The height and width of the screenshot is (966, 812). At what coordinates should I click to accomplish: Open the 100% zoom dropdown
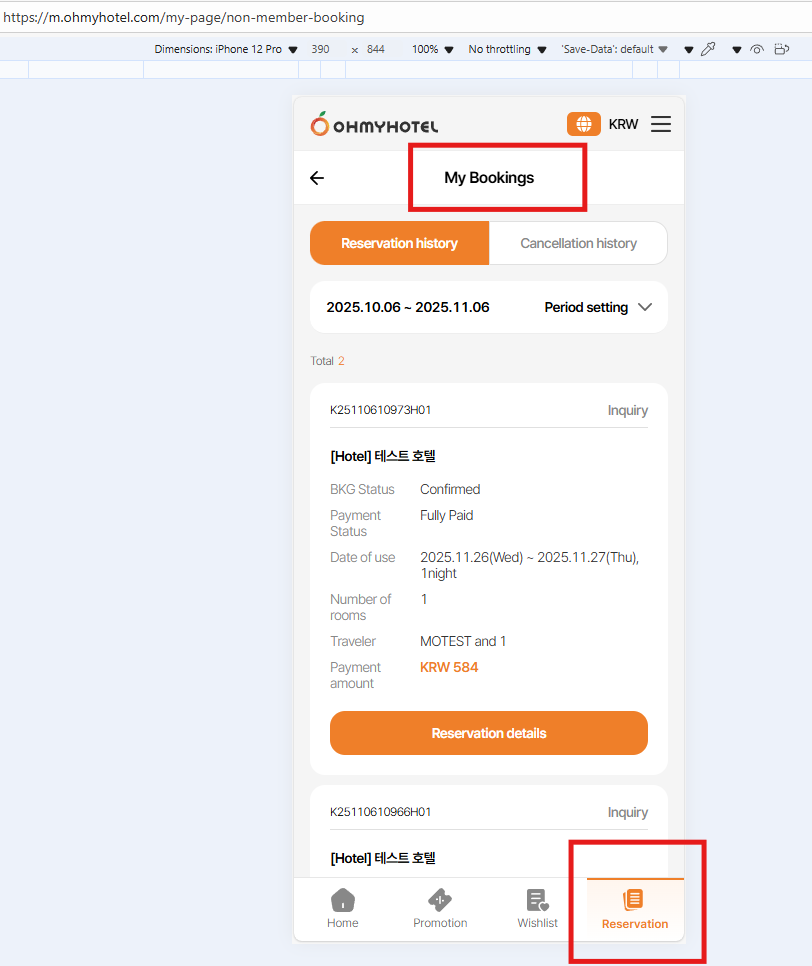tap(433, 49)
